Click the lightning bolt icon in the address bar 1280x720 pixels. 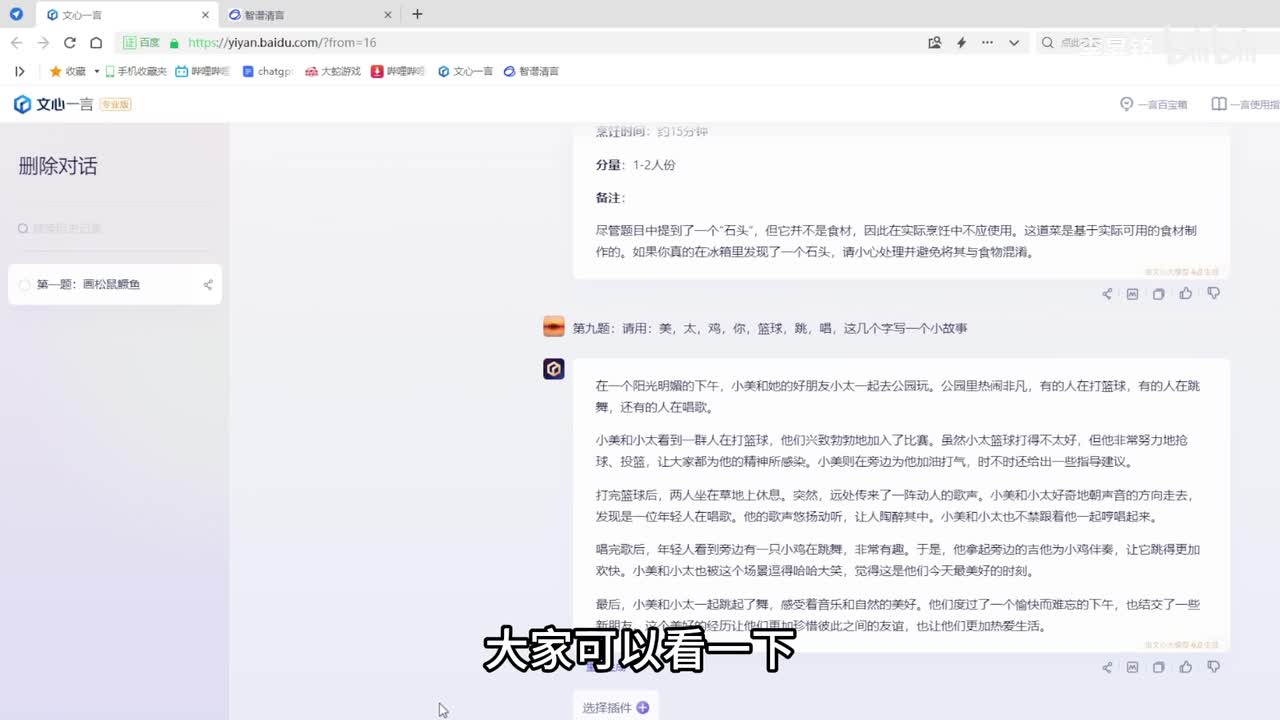click(x=961, y=43)
